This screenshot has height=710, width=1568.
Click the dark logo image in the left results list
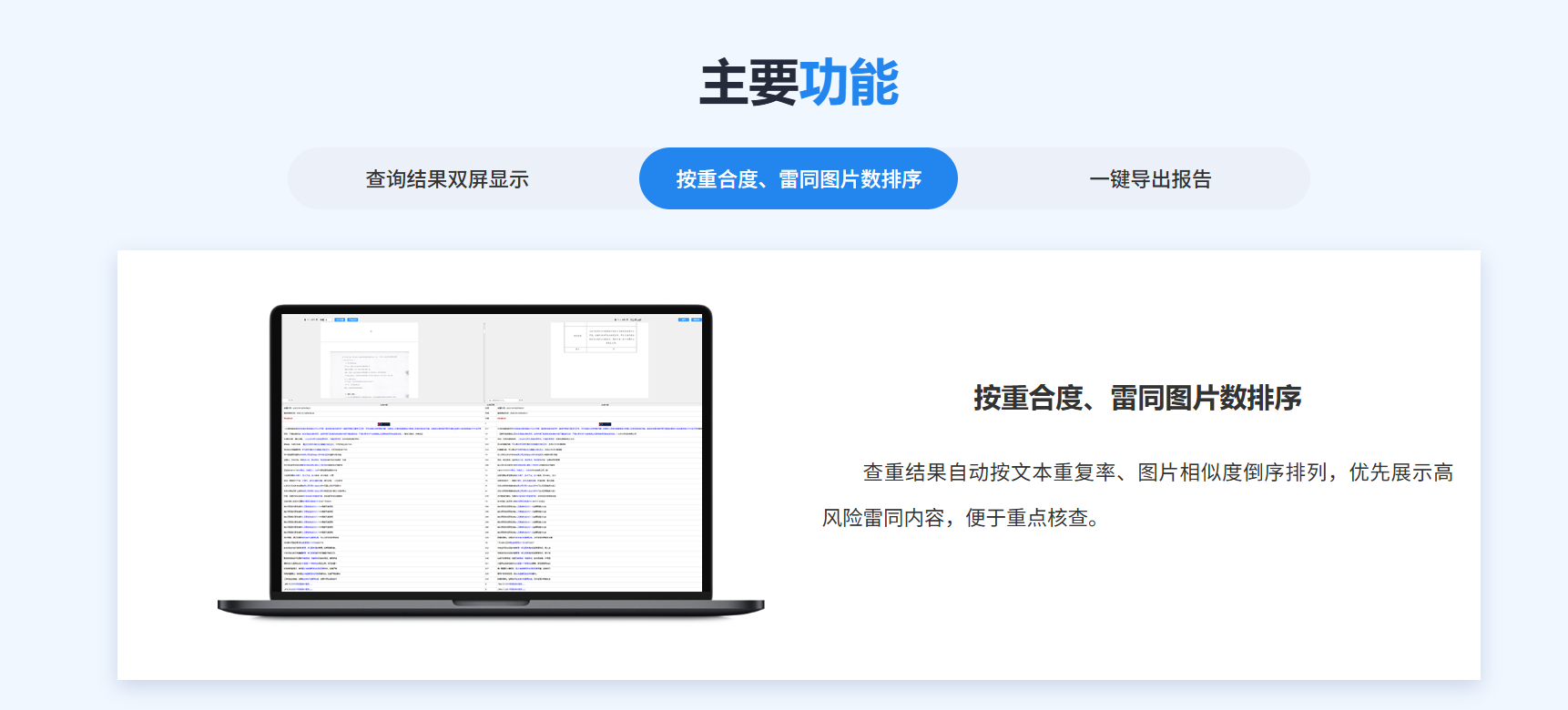click(x=383, y=424)
